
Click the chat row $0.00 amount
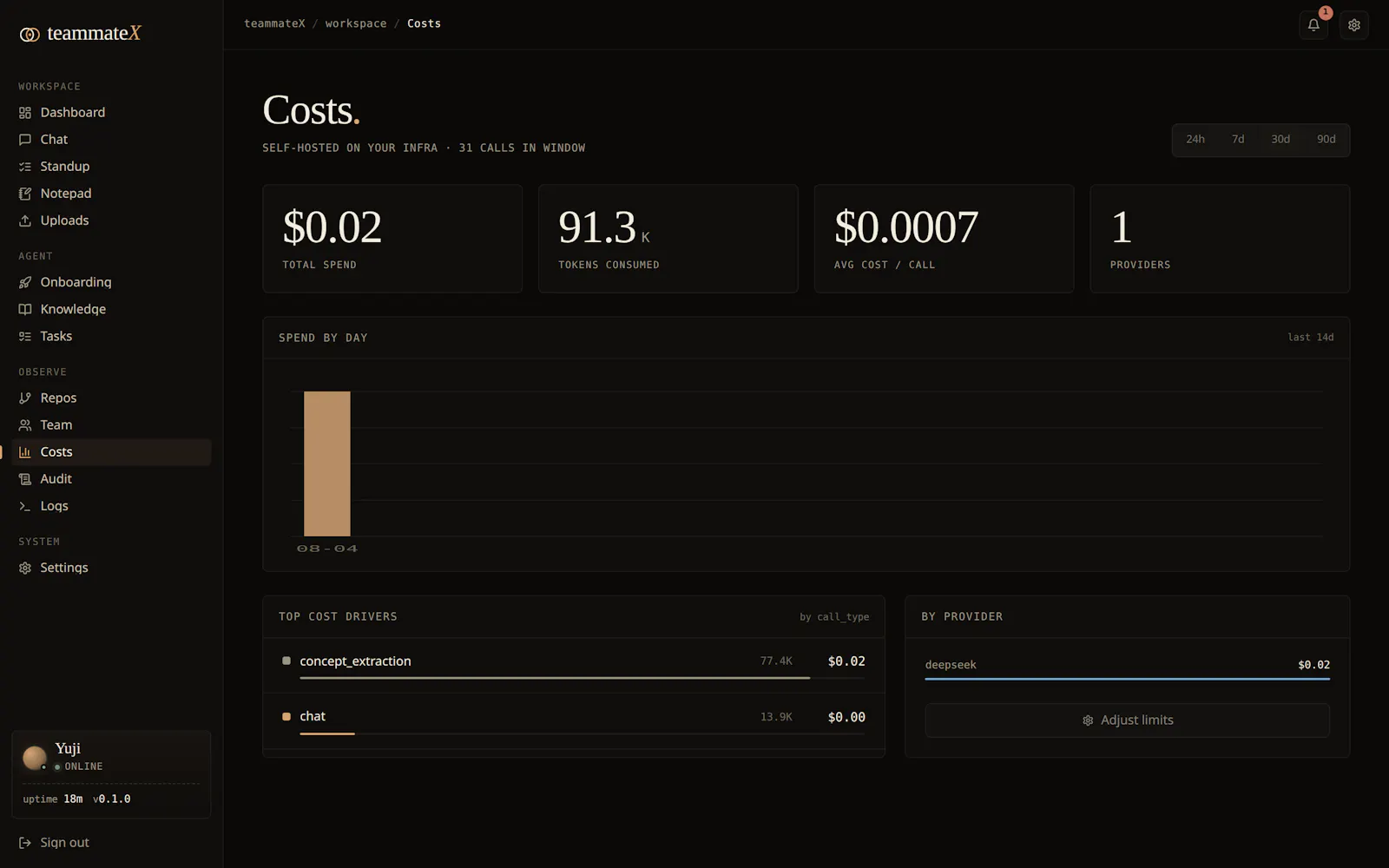(846, 717)
